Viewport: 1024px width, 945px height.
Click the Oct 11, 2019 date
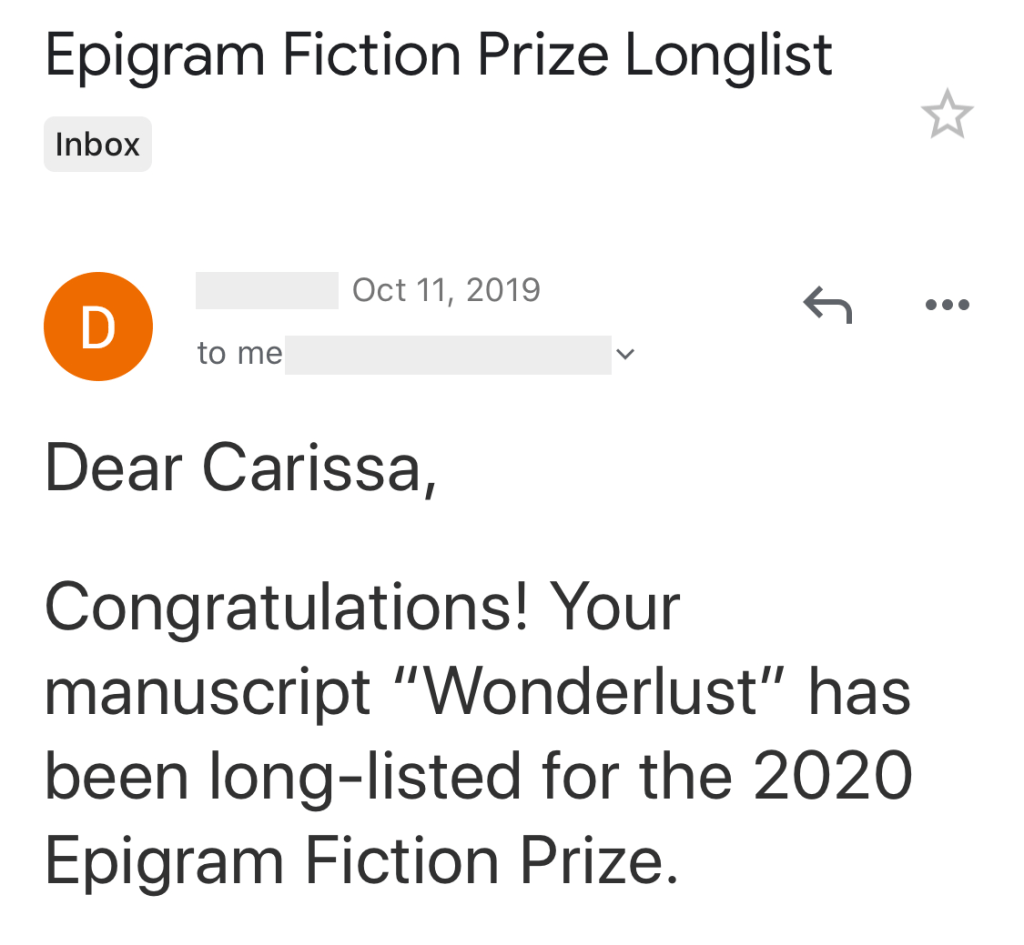click(x=446, y=290)
